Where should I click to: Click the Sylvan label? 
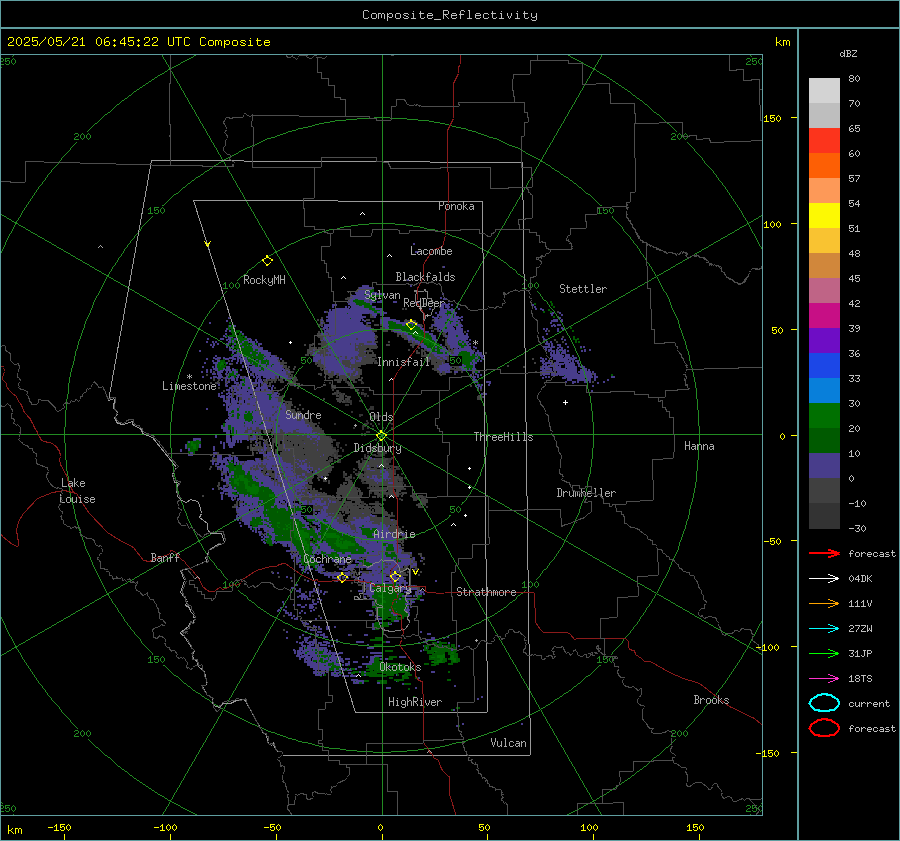tap(382, 295)
